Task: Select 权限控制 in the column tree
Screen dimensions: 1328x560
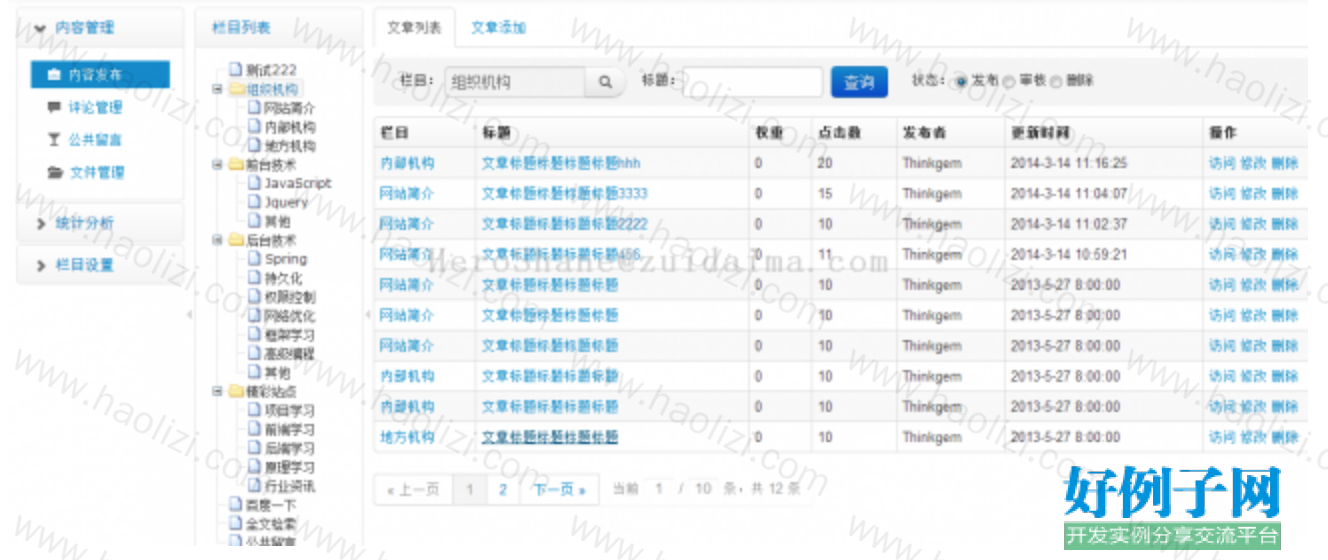Action: [290, 297]
